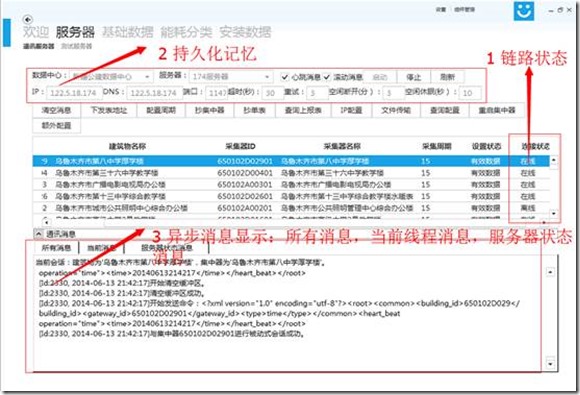Sort by the 采集器ID column header
The height and width of the screenshot is (395, 580).
click(x=240, y=146)
